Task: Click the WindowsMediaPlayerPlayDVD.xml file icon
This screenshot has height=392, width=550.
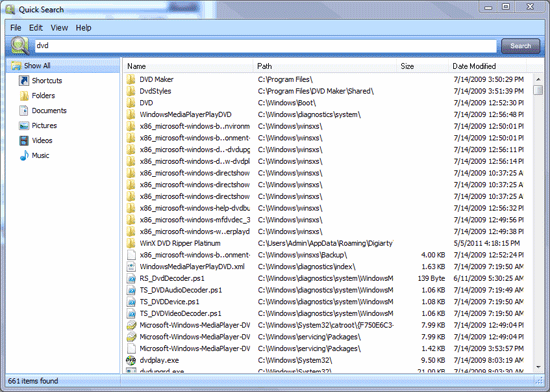Action: click(131, 266)
